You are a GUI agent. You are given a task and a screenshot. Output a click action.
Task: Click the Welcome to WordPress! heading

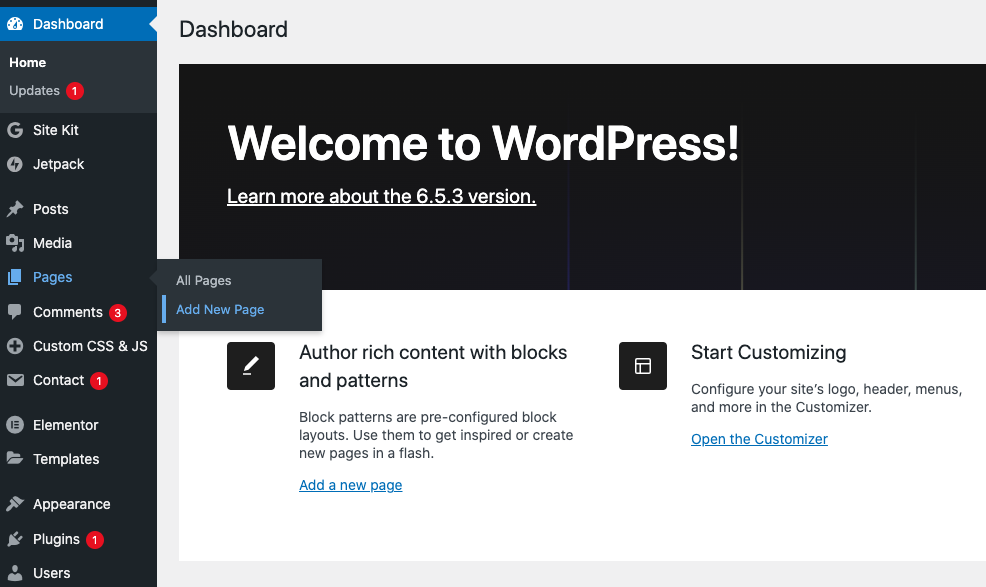point(483,143)
